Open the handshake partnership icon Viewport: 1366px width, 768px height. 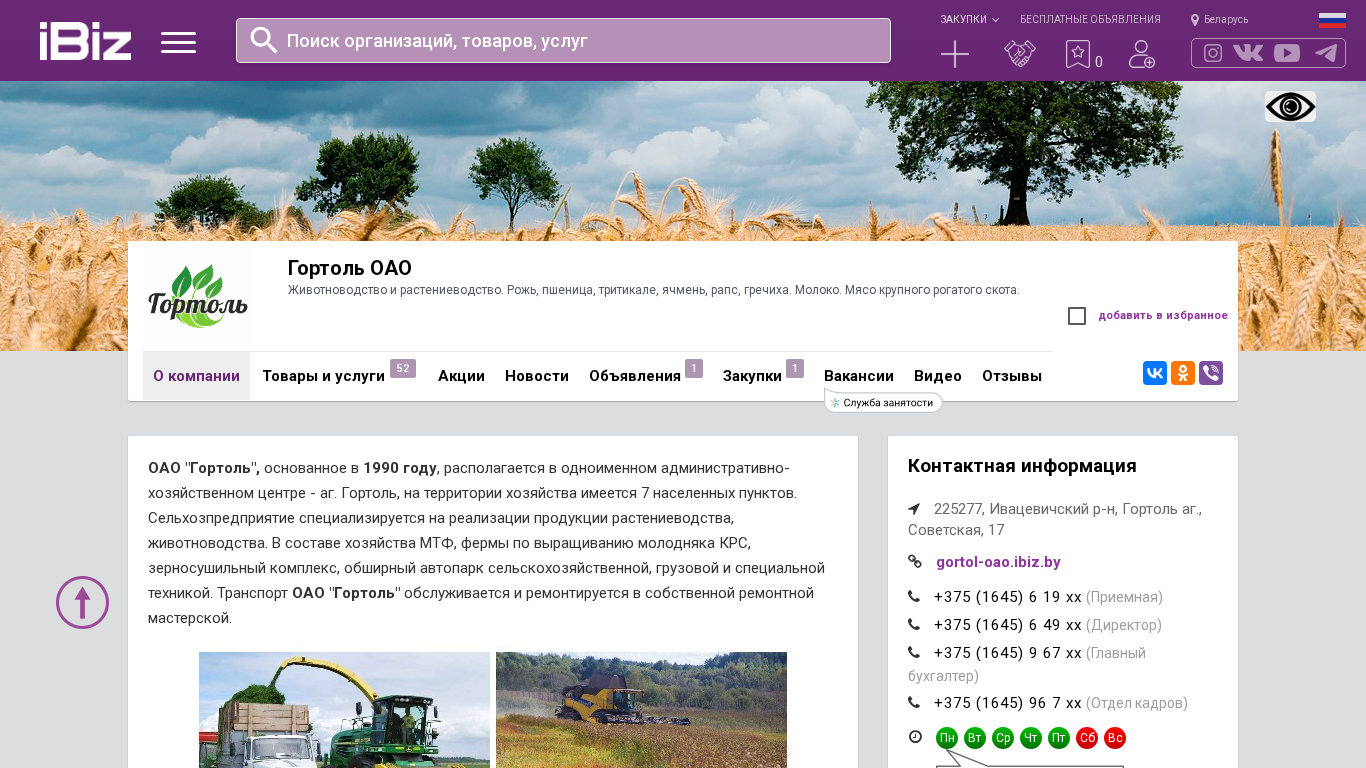1020,54
